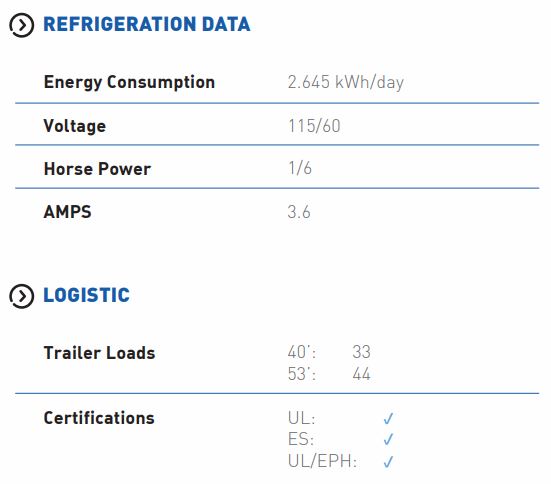Click the 40' trailer load value 33
This screenshot has height=484, width=551.
pyautogui.click(x=362, y=352)
